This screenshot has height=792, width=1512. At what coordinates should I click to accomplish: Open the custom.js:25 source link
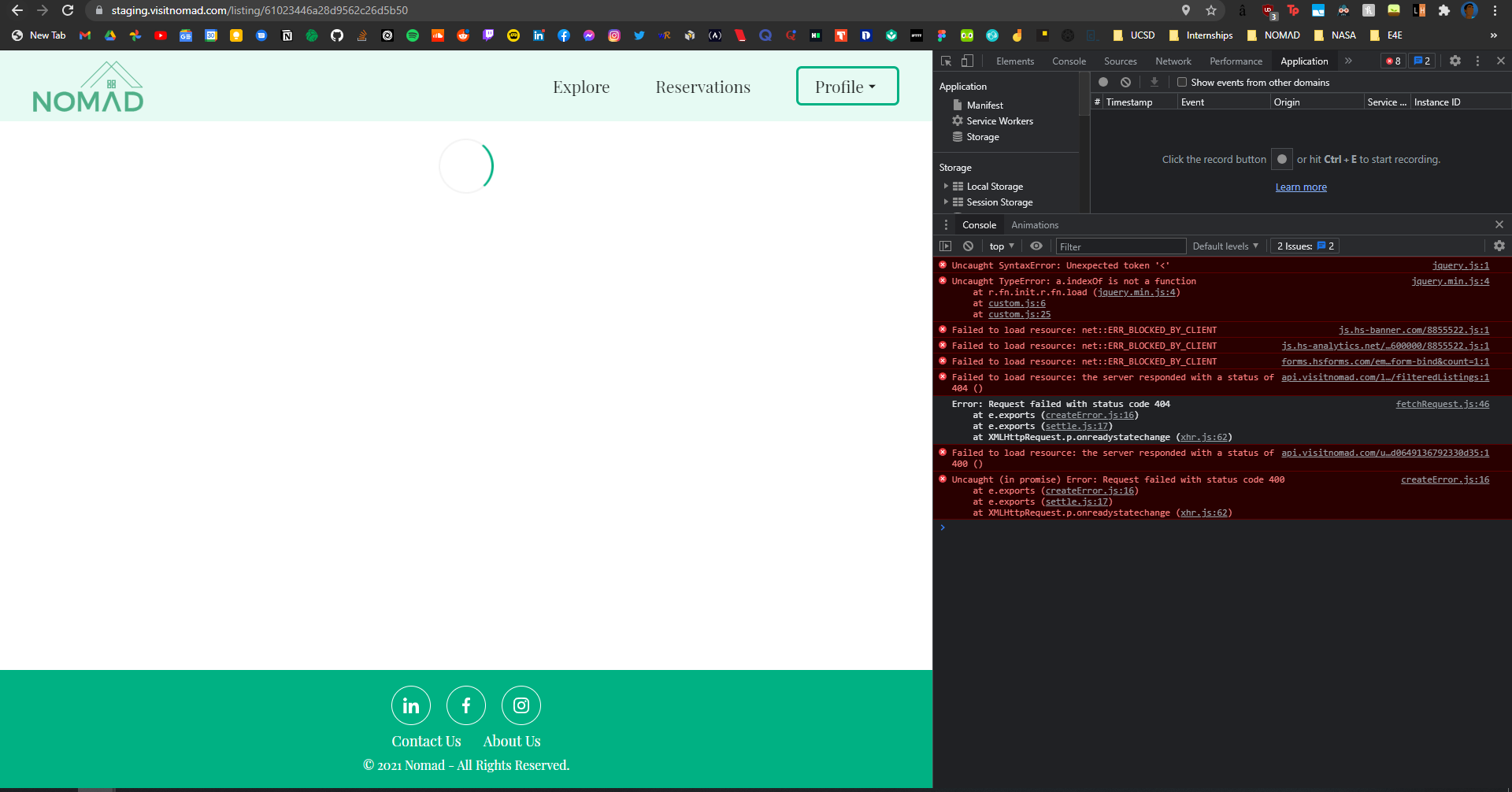point(1019,314)
